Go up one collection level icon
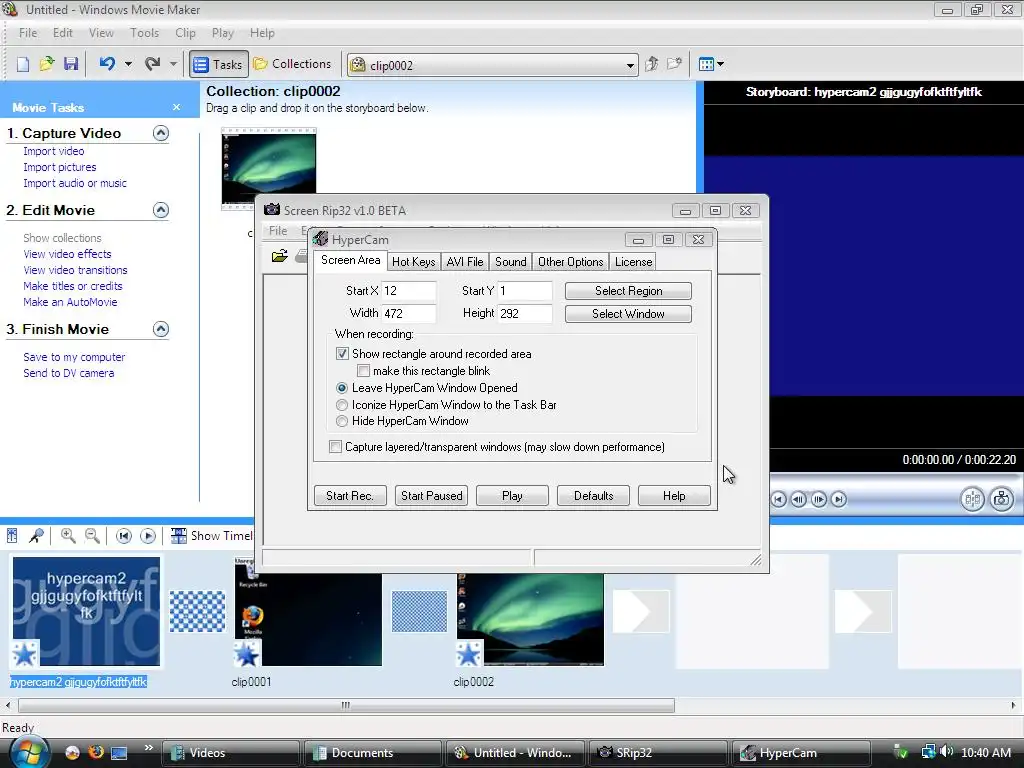This screenshot has height=768, width=1024. point(651,64)
